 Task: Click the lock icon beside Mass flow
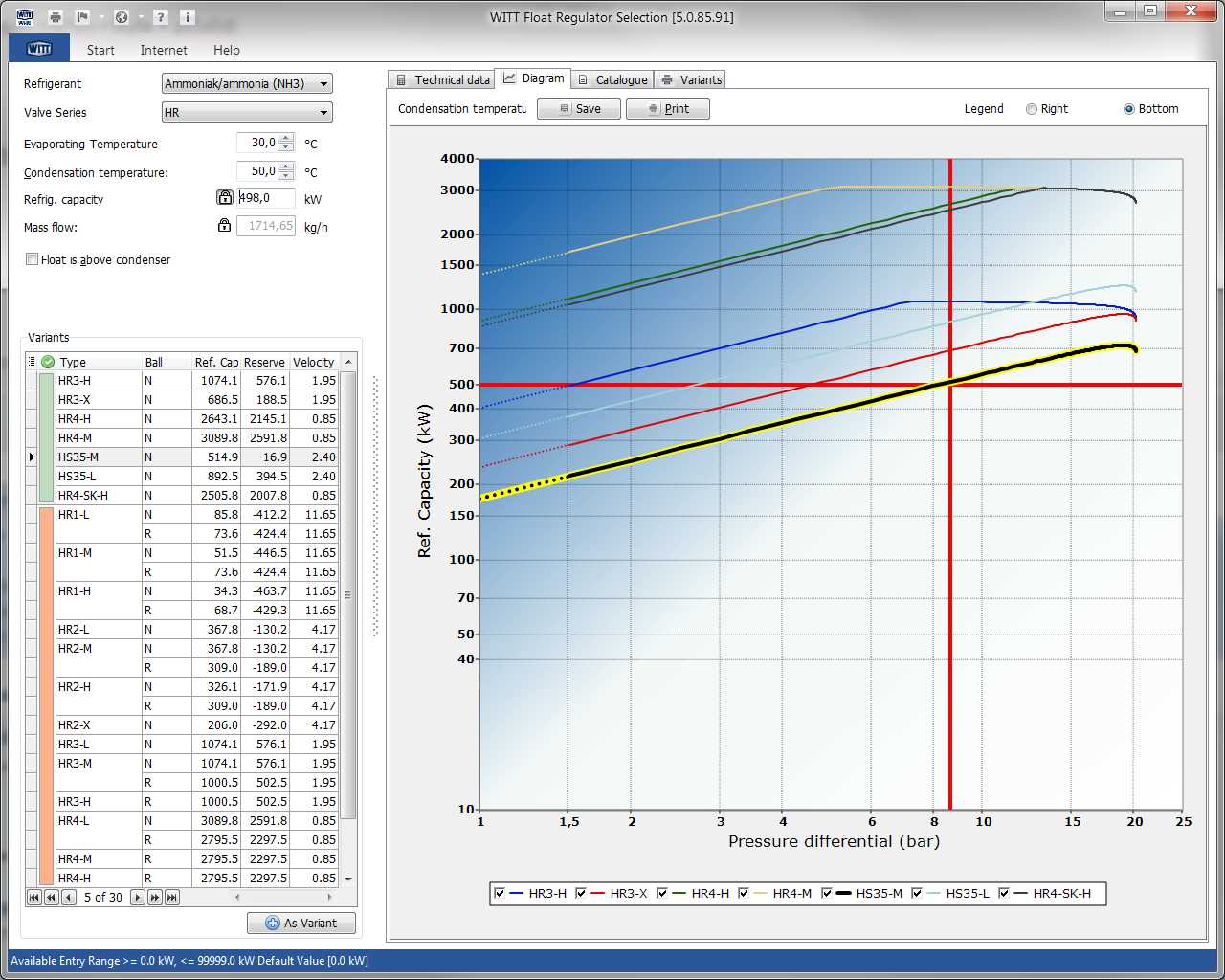pyautogui.click(x=225, y=225)
